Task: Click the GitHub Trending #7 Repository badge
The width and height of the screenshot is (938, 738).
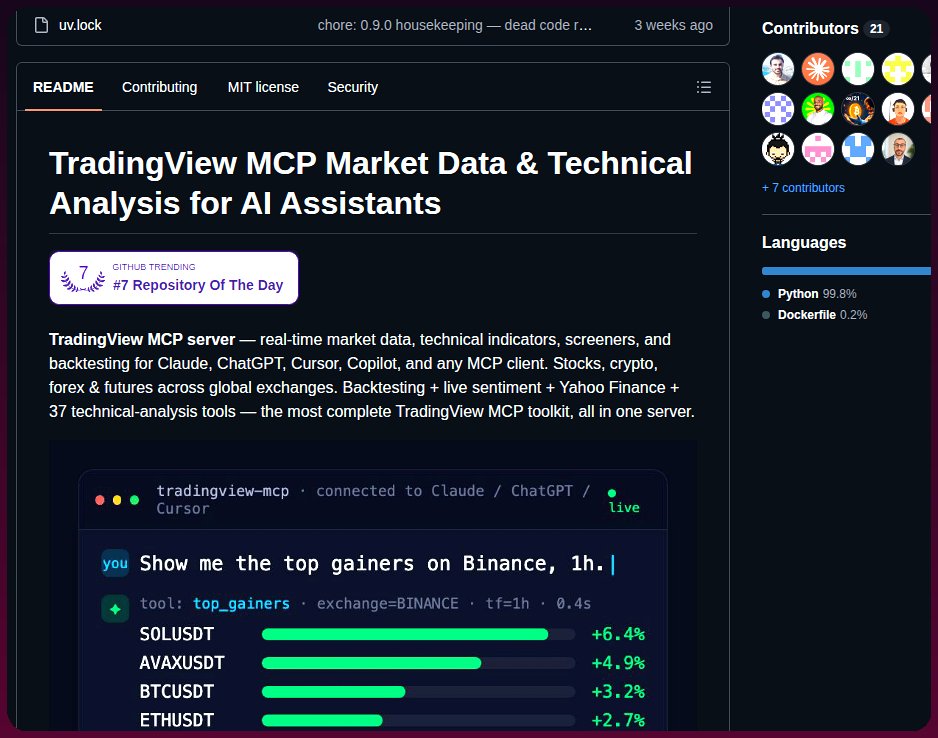Action: pos(173,278)
